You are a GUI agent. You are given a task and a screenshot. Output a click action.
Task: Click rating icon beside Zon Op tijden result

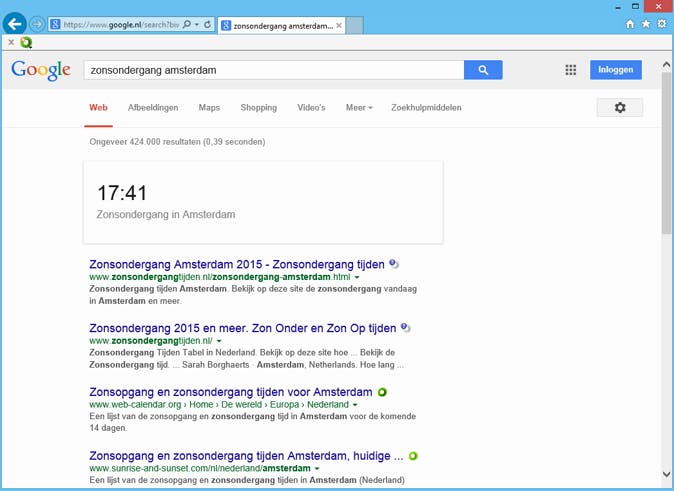tap(405, 328)
